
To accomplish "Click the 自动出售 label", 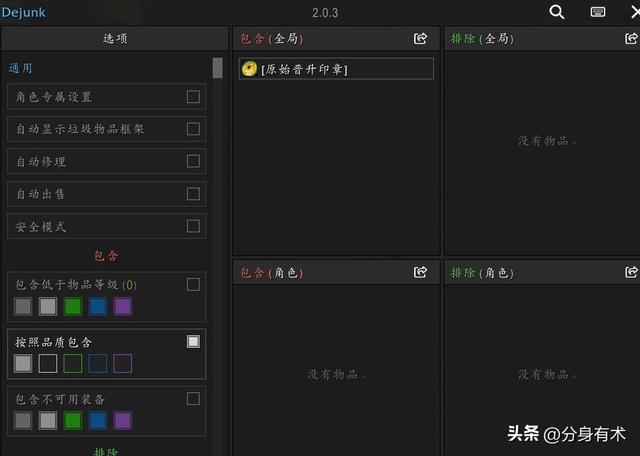I will 41,194.
